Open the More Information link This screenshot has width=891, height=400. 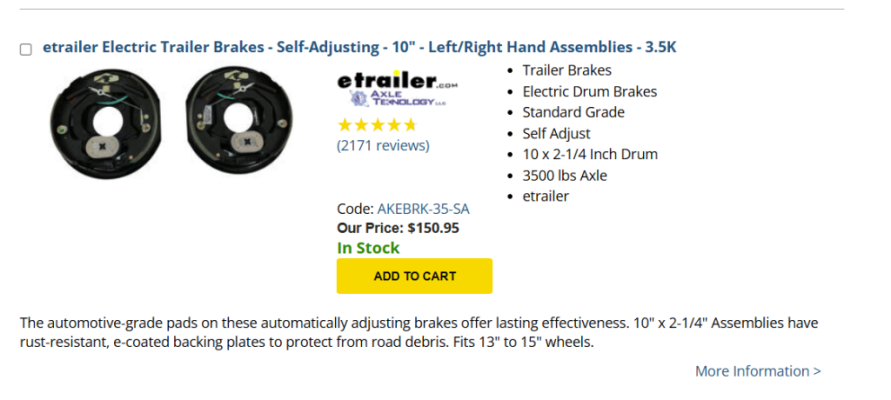tap(758, 371)
